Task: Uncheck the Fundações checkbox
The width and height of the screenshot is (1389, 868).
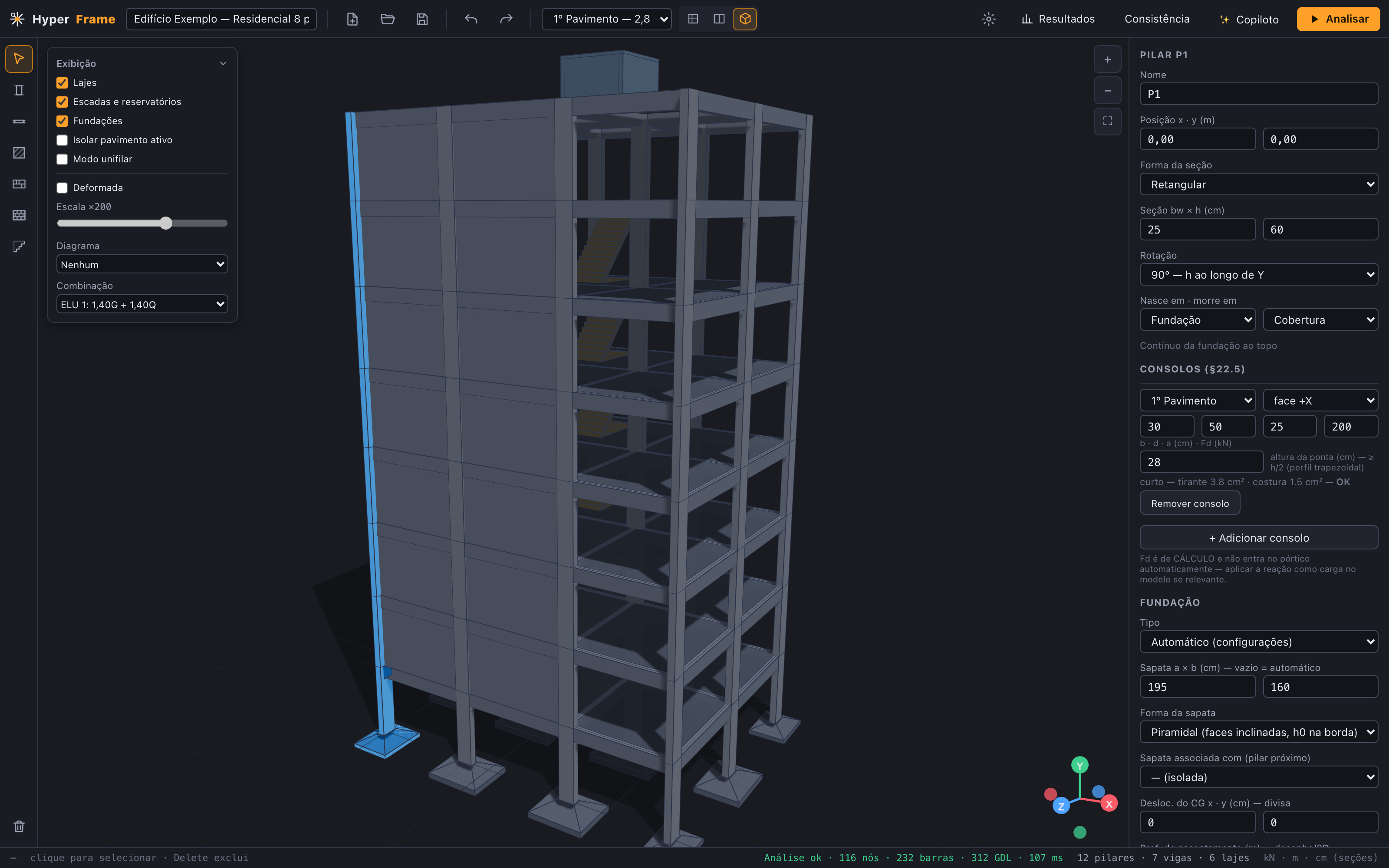Action: [x=62, y=121]
